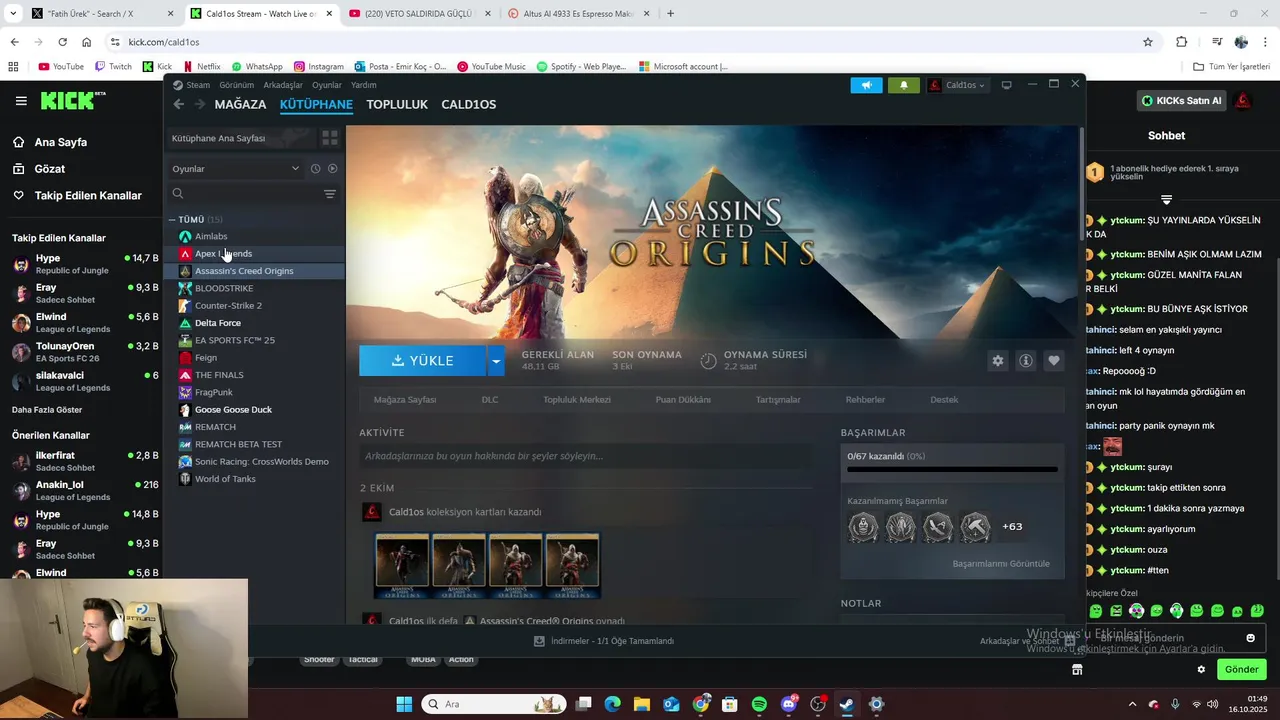Expand YÜKLE install options arrow
The width and height of the screenshot is (1280, 720).
(x=496, y=361)
